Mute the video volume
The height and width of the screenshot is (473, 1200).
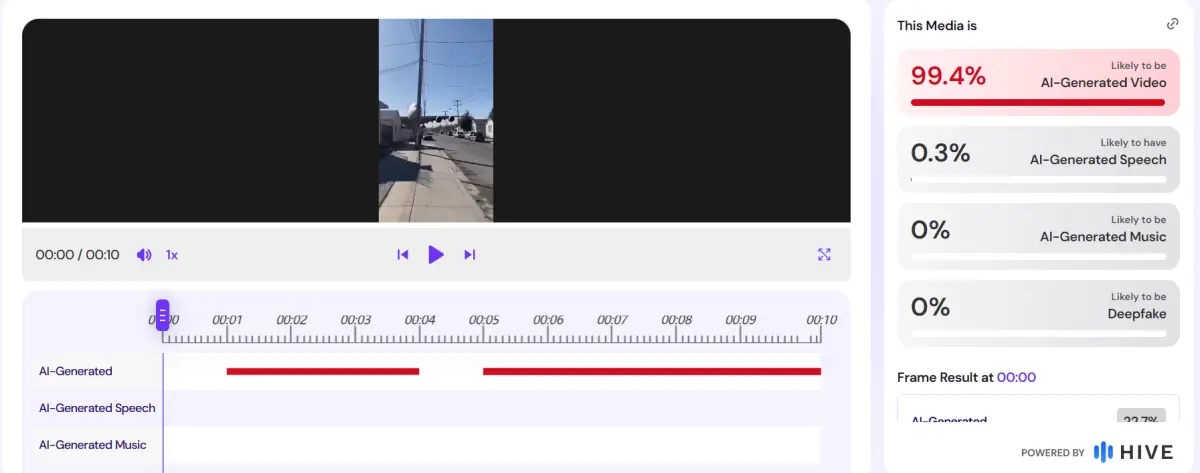coord(144,255)
